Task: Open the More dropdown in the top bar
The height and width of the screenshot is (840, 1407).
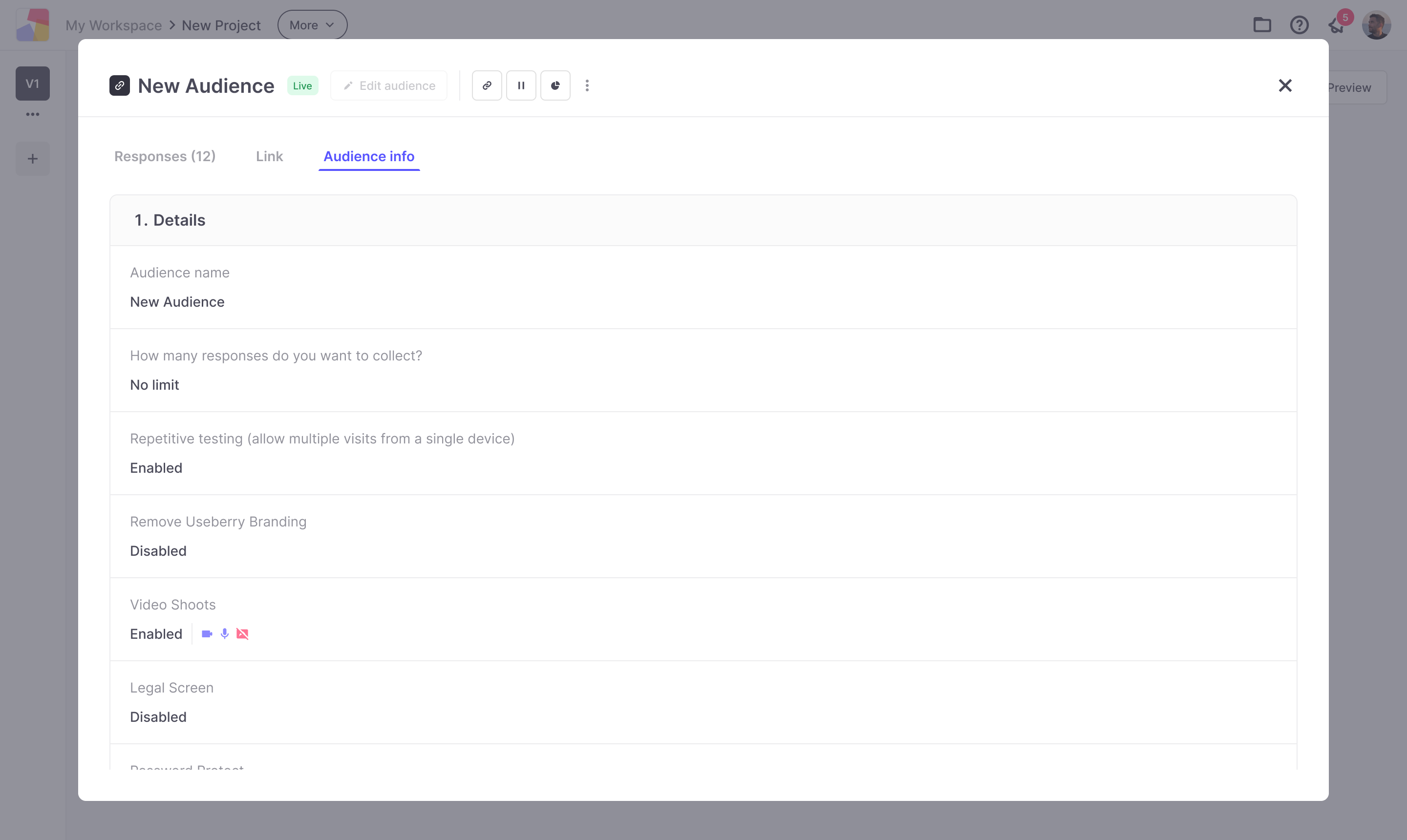Action: [x=312, y=25]
